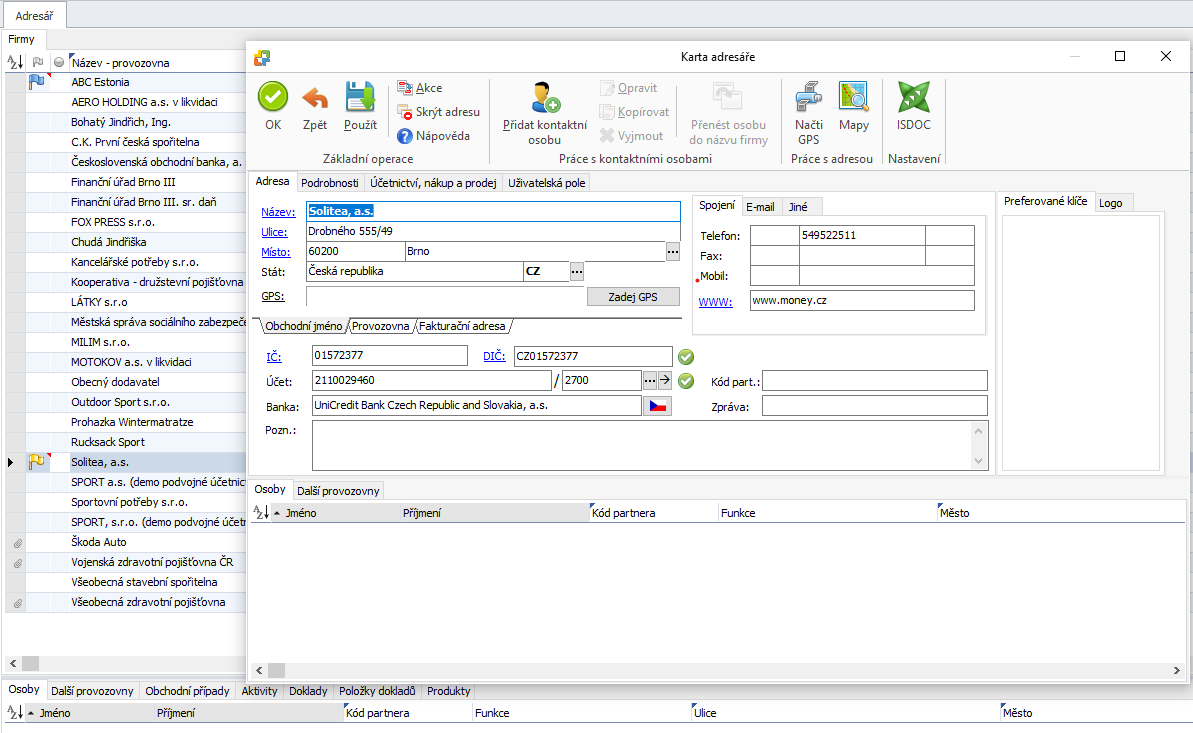Click the WWW link label
The image size is (1193, 733).
[715, 302]
